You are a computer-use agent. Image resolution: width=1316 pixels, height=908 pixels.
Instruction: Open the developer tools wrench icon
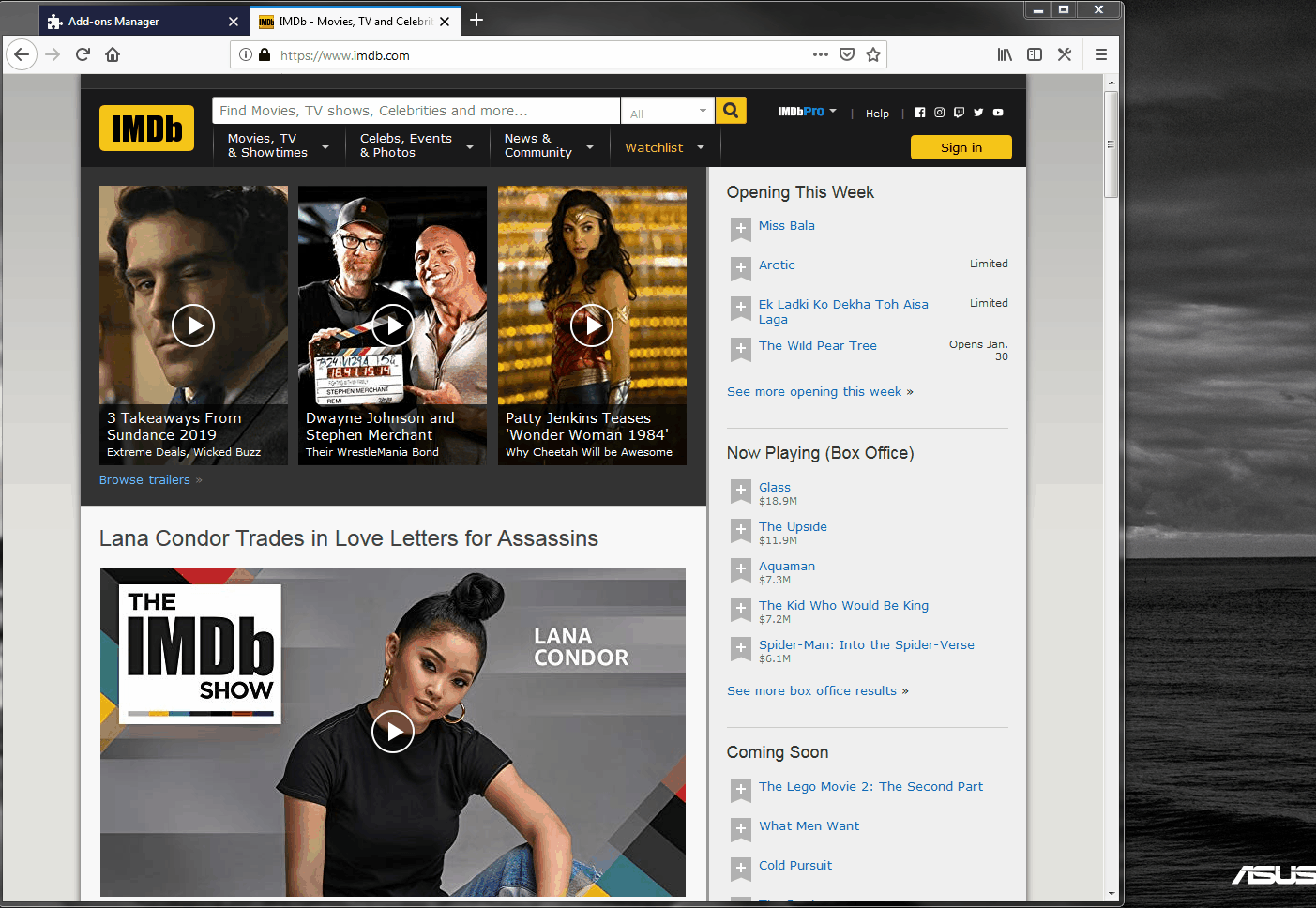1065,54
